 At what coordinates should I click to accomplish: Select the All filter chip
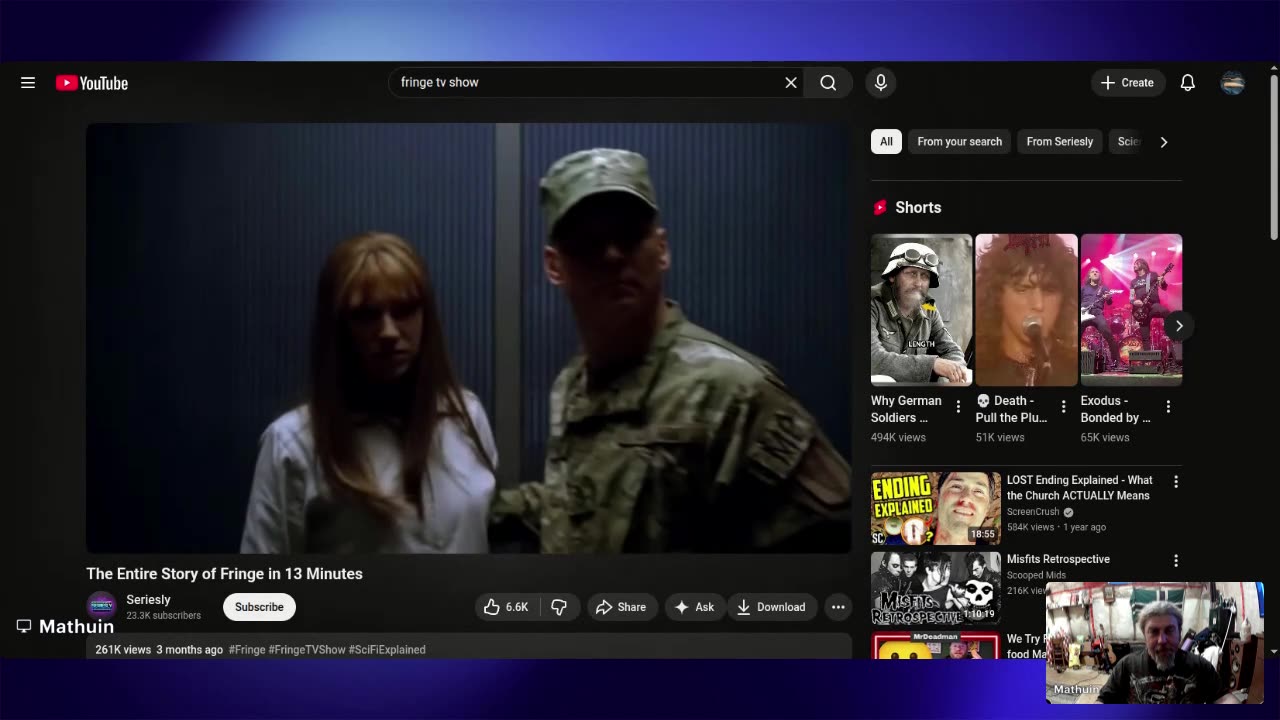coord(886,142)
